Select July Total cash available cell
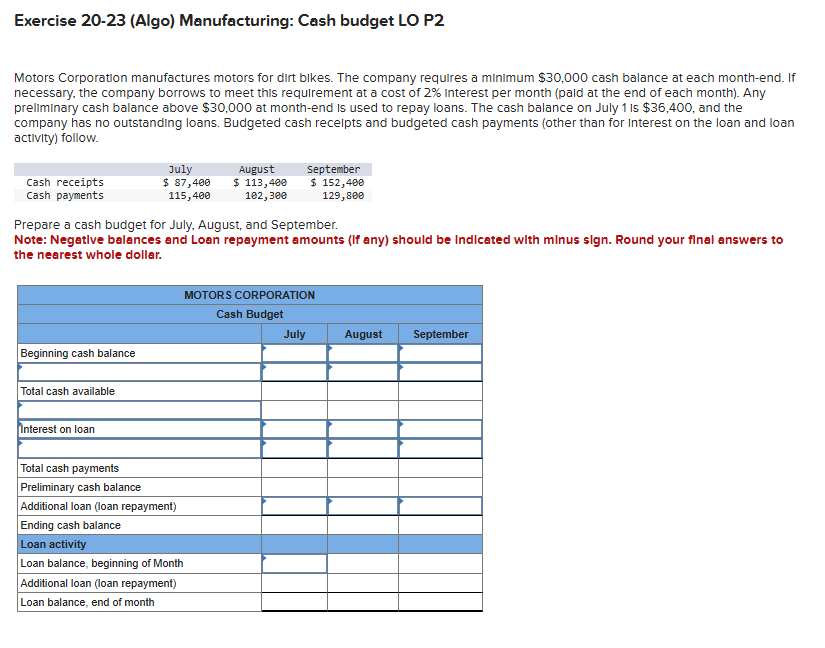Image resolution: width=825 pixels, height=648 pixels. [294, 391]
